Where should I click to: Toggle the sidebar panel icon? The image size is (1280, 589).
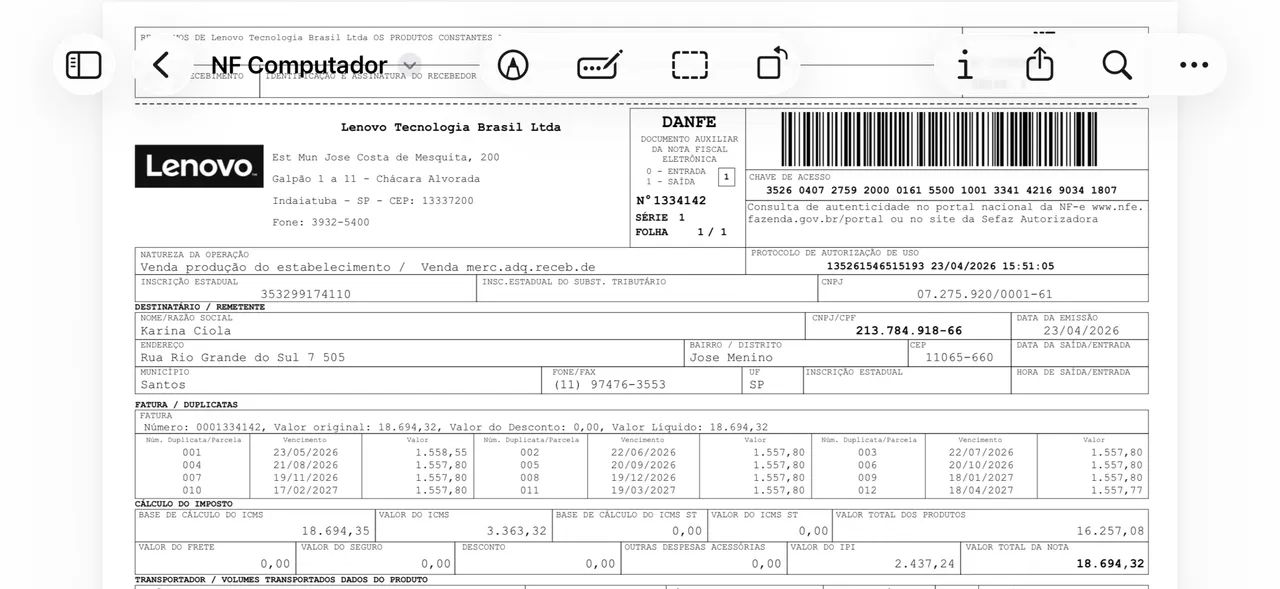[84, 65]
